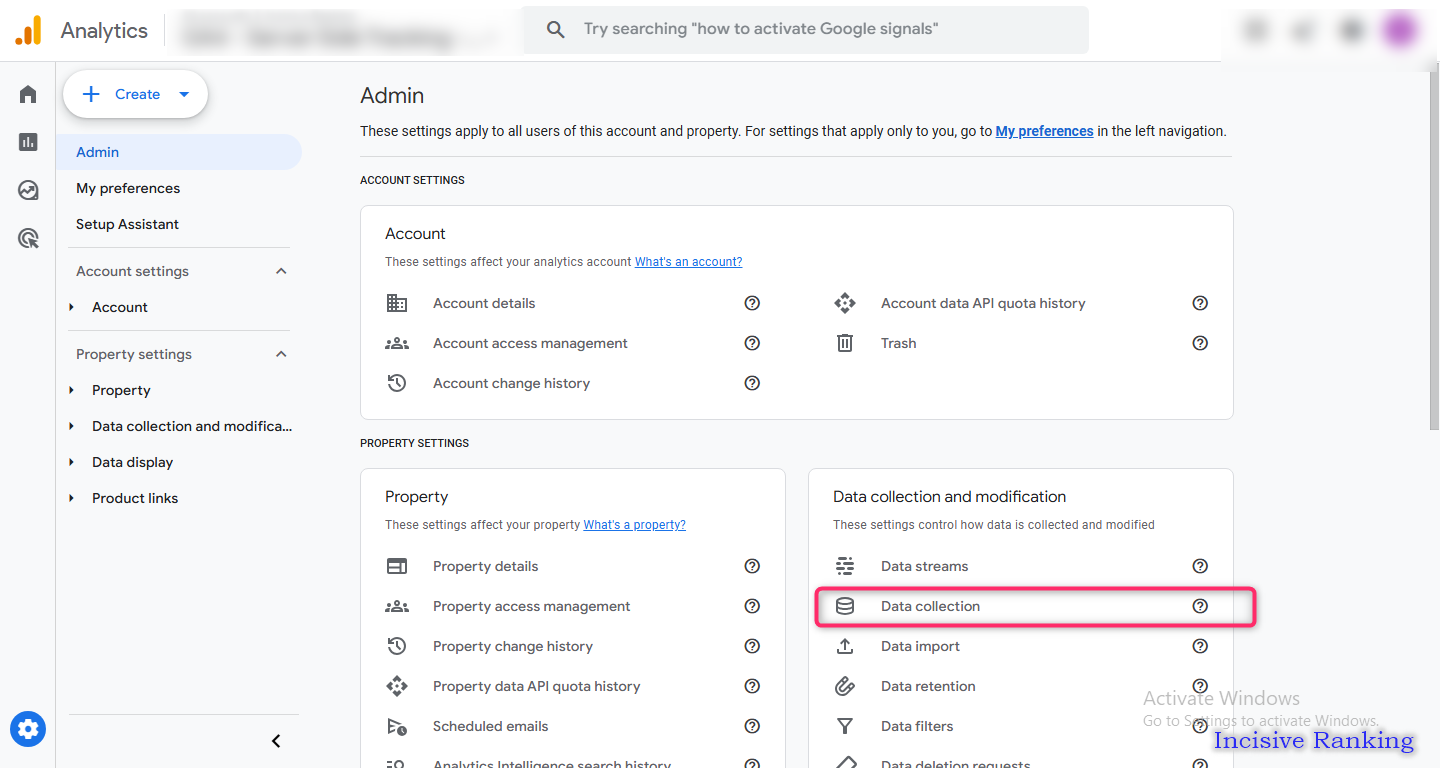Click the vertical page scrollbar
The height and width of the screenshot is (768, 1440).
click(x=1433, y=250)
